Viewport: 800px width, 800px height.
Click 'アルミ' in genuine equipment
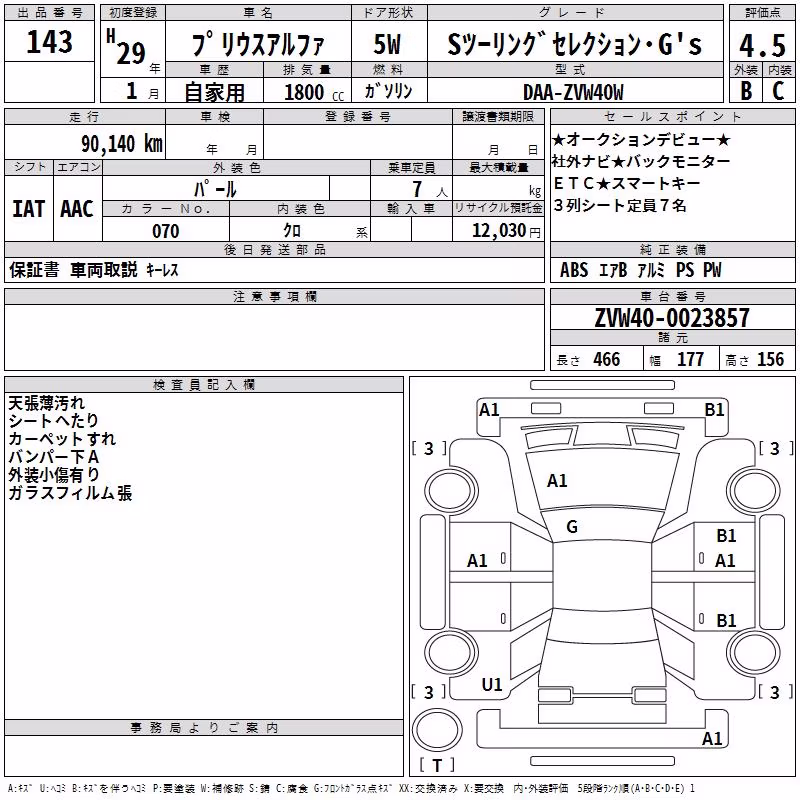[651, 270]
